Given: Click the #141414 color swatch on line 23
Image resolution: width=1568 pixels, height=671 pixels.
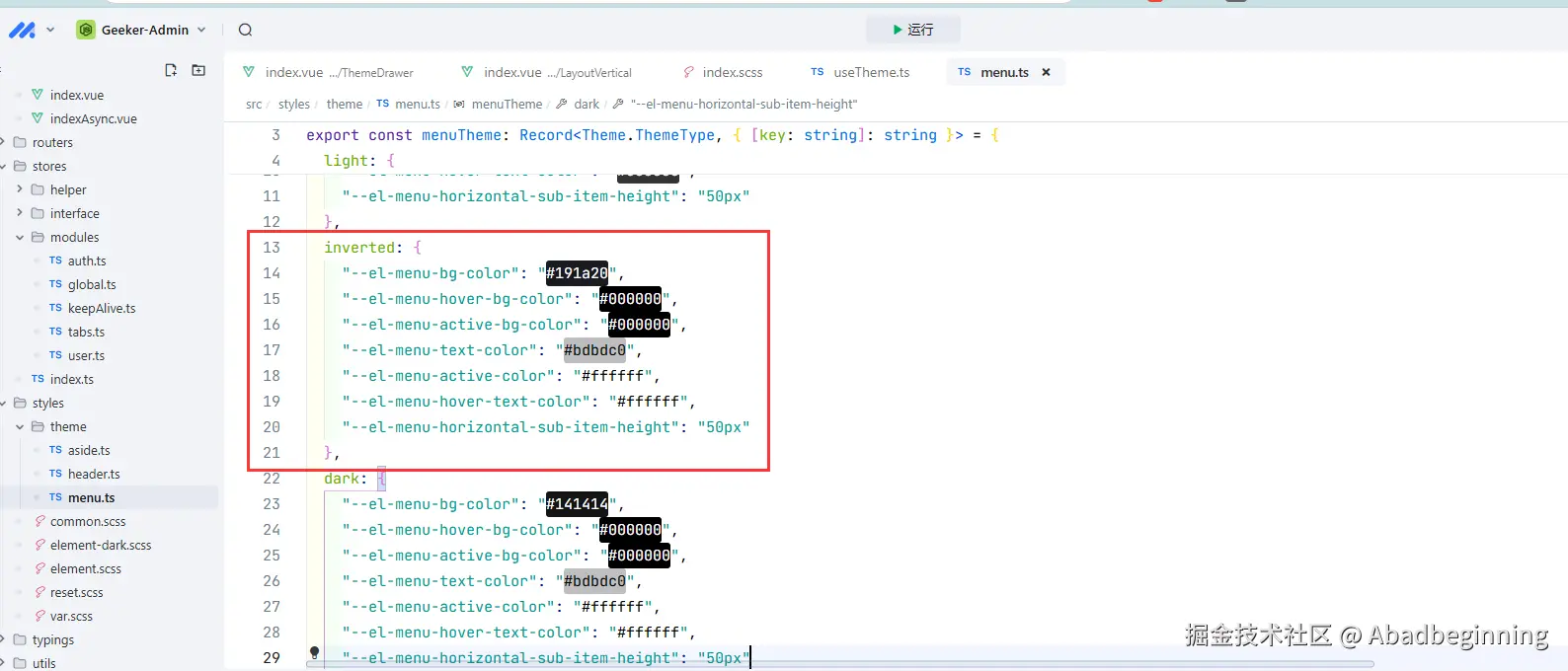Looking at the screenshot, I should 577,504.
